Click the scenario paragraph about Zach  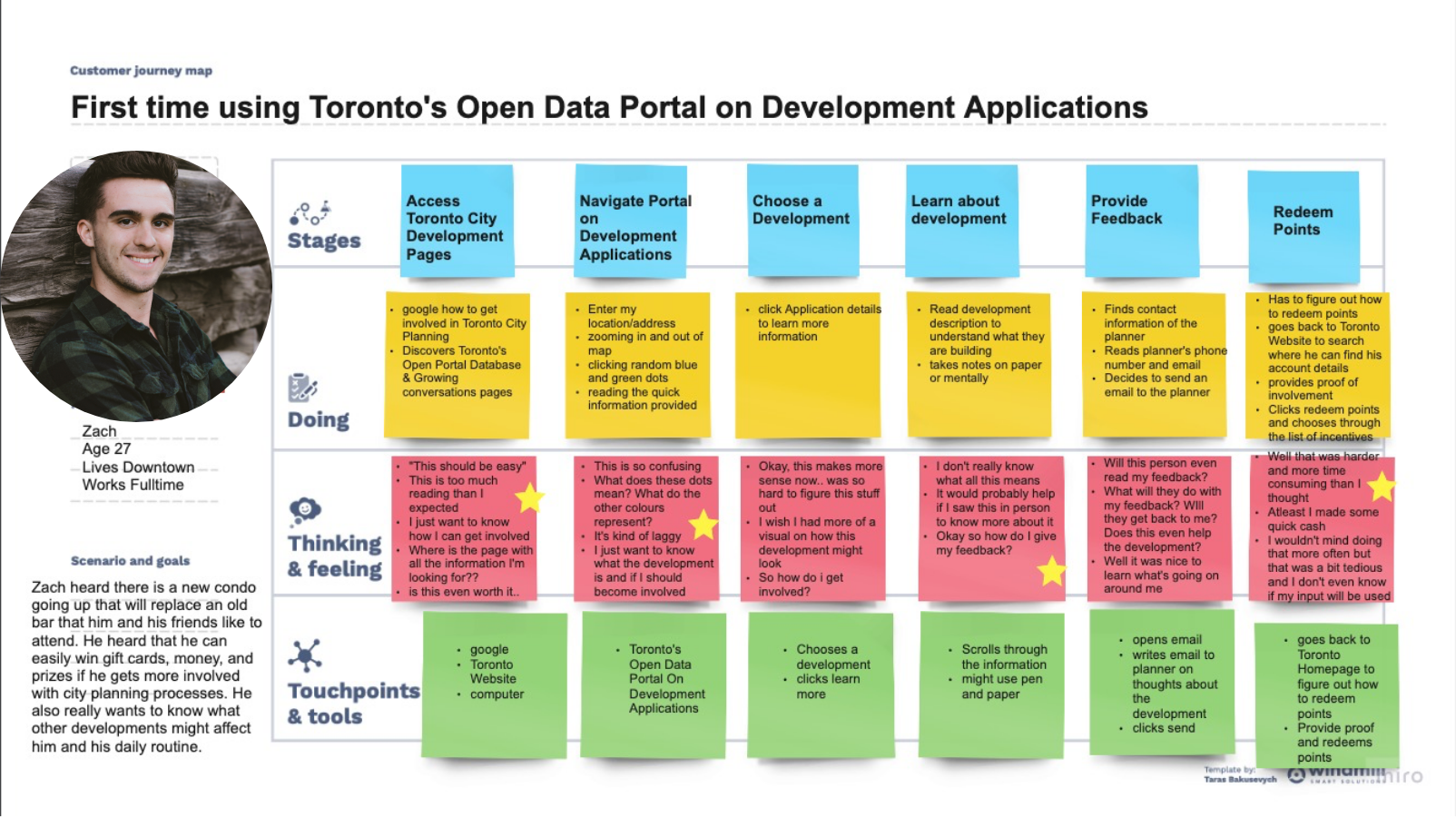[146, 667]
